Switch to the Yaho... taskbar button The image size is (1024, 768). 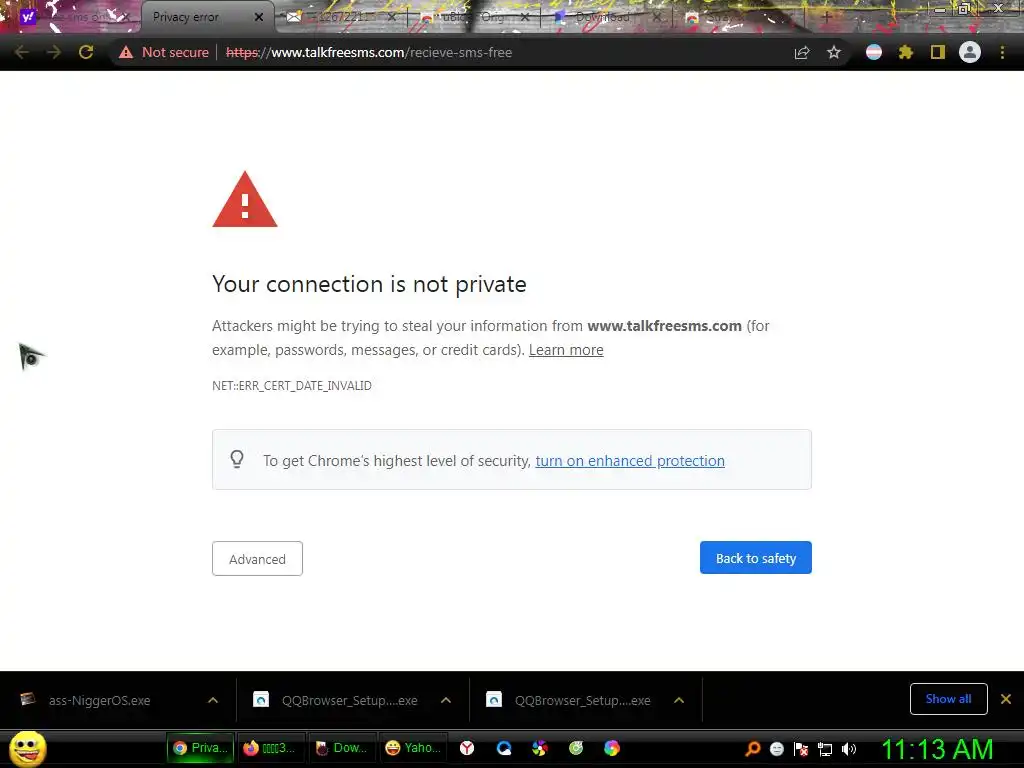pyautogui.click(x=412, y=748)
